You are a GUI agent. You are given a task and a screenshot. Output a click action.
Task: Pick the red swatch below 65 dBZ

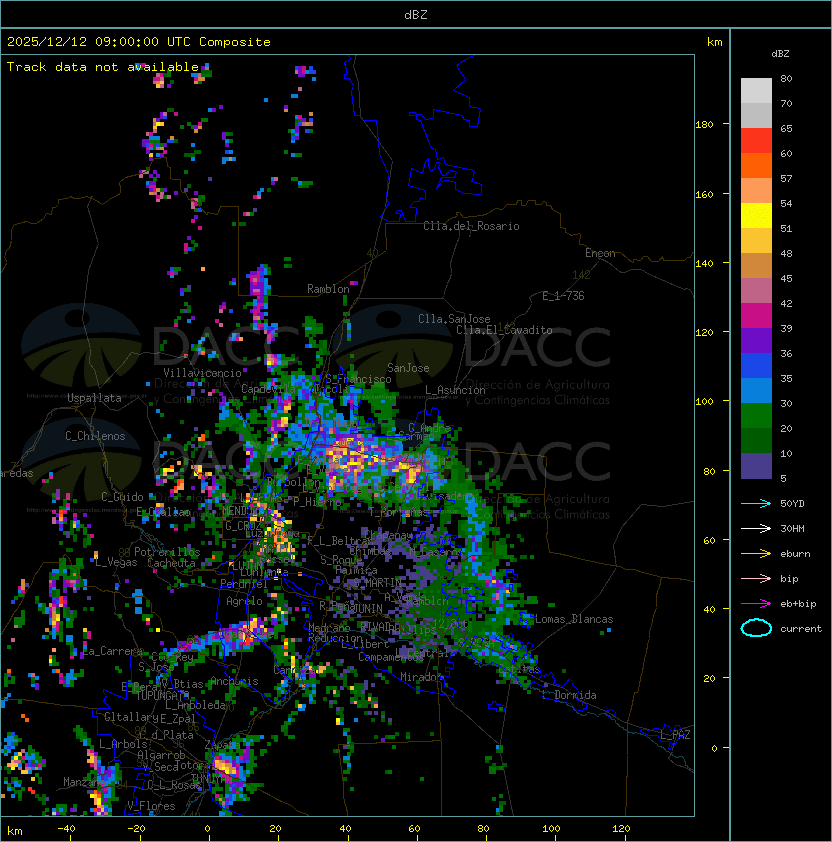point(756,141)
